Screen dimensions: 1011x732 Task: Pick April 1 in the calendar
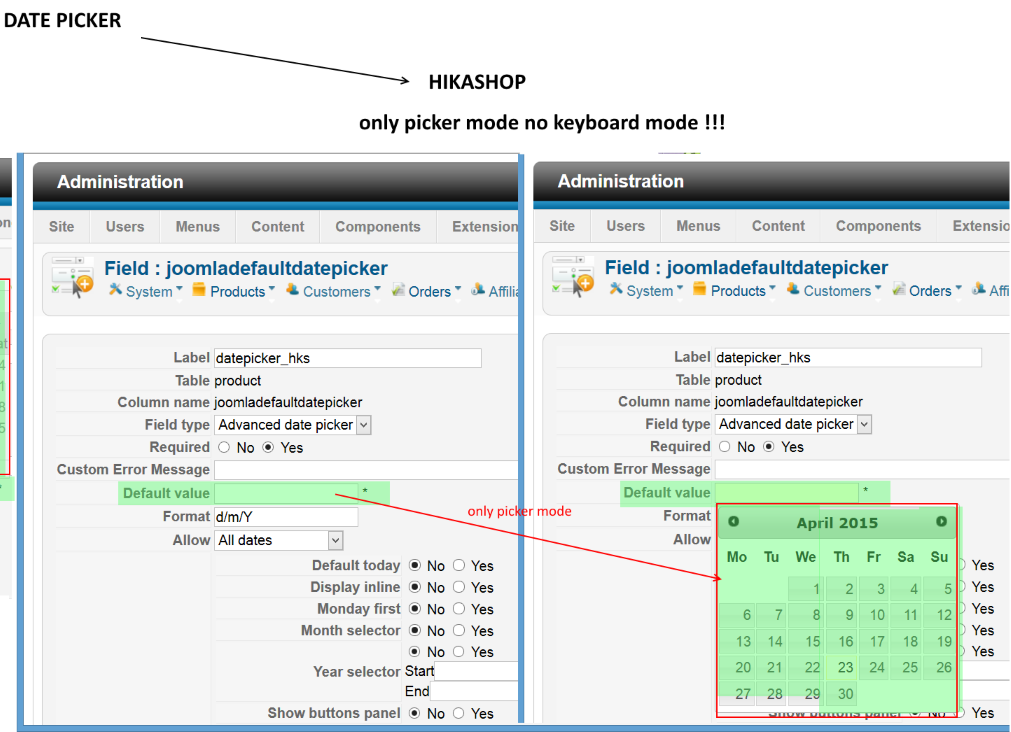pyautogui.click(x=806, y=588)
